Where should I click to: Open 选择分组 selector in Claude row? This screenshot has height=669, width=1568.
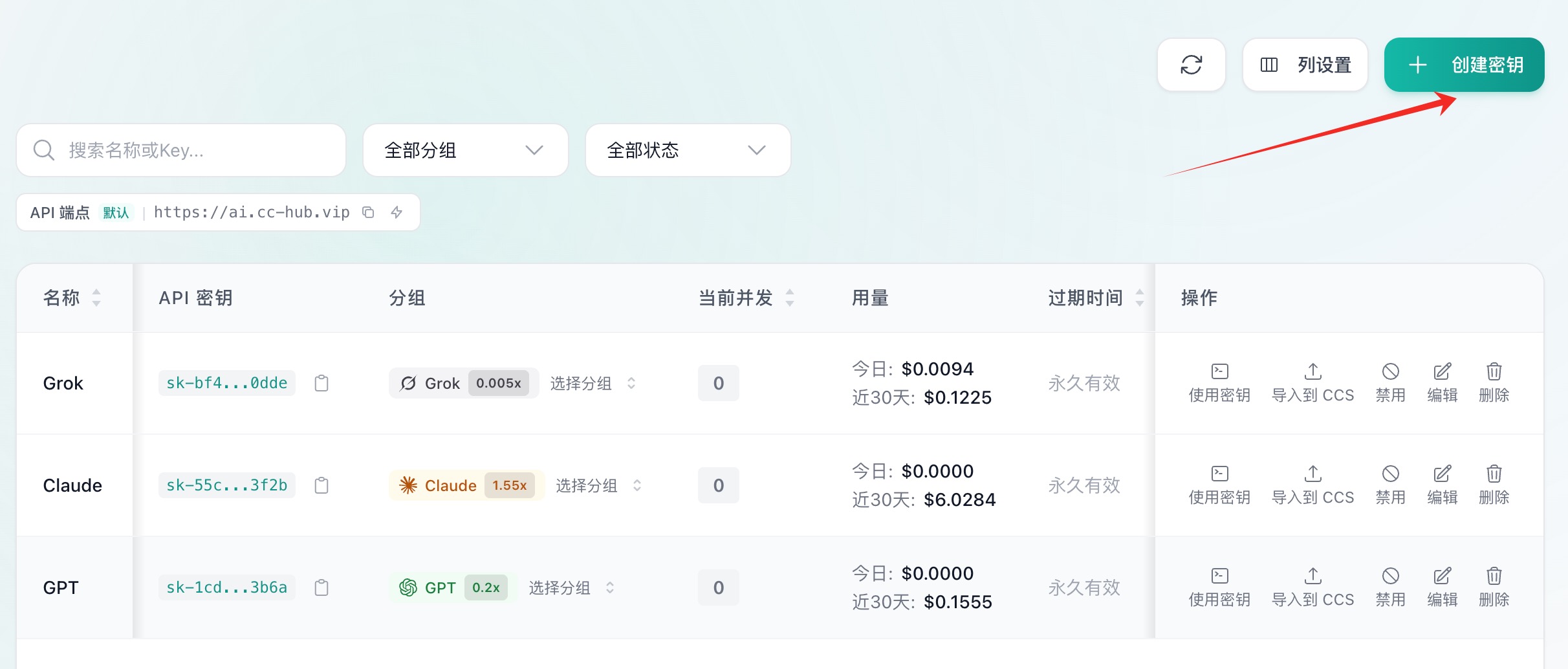pyautogui.click(x=599, y=485)
